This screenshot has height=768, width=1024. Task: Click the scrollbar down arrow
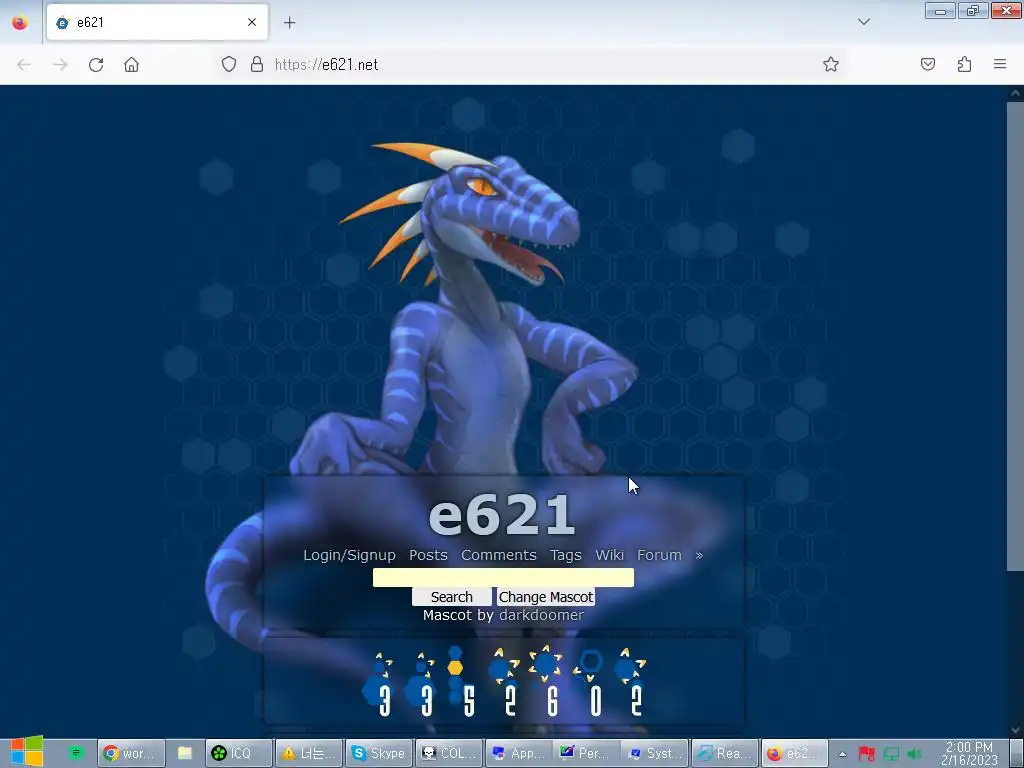1015,730
